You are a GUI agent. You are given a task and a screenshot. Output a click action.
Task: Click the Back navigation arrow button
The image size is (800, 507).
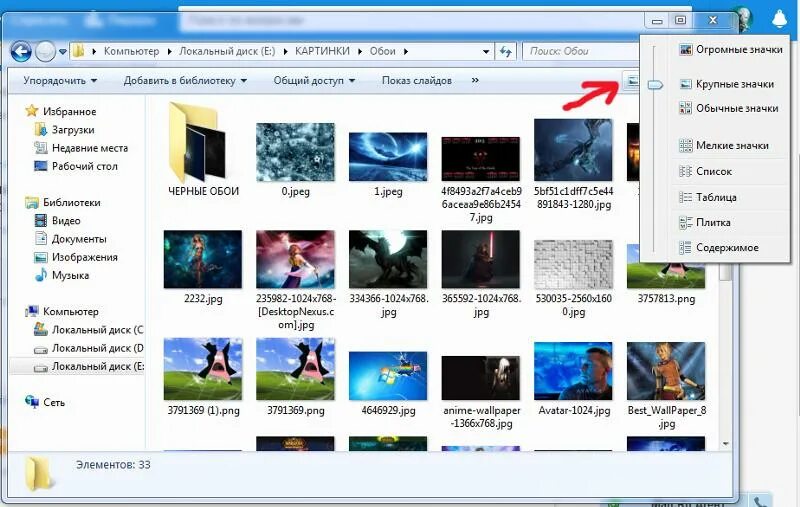[x=21, y=51]
